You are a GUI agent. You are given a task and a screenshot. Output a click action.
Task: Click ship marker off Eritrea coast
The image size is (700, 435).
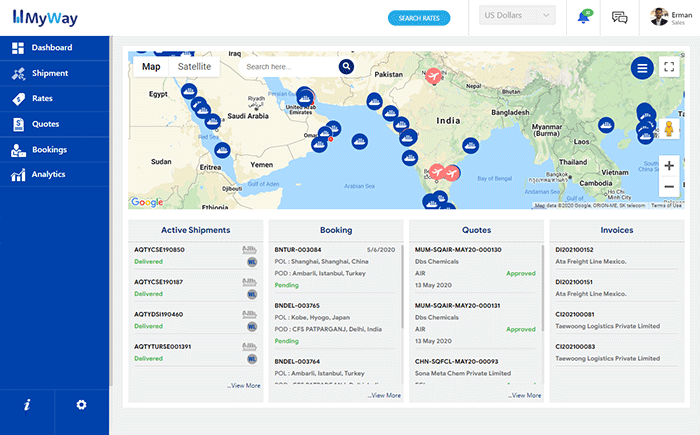[222, 150]
